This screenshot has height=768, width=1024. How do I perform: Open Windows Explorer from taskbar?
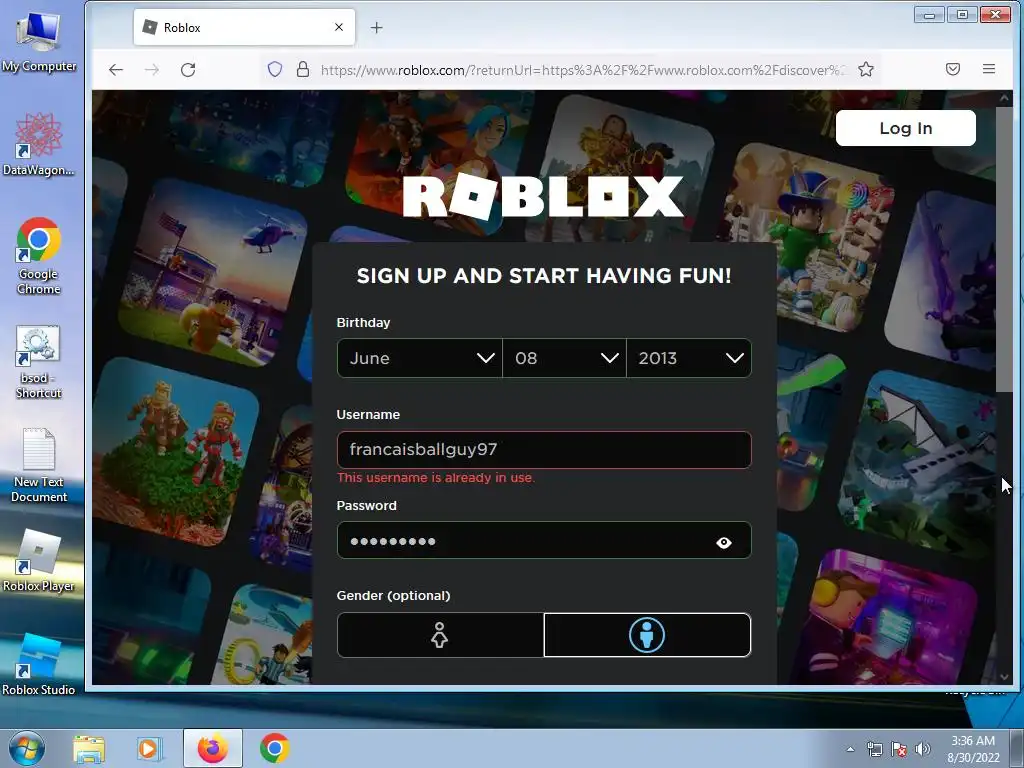click(x=88, y=748)
